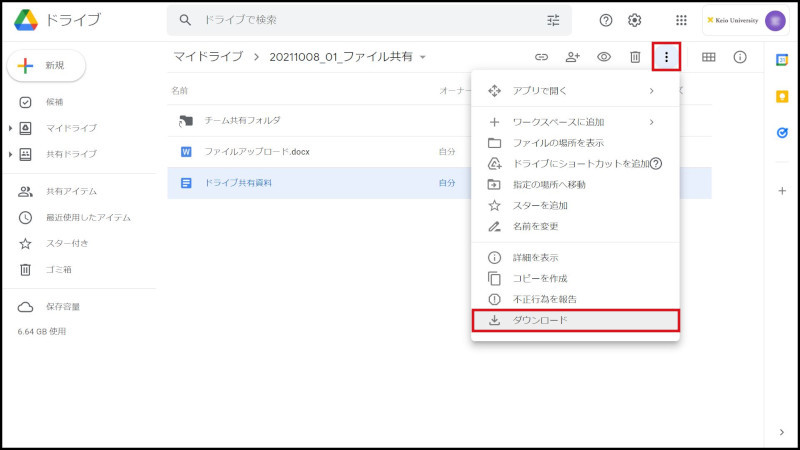
Task: Switch to grid layout view
Action: (708, 57)
